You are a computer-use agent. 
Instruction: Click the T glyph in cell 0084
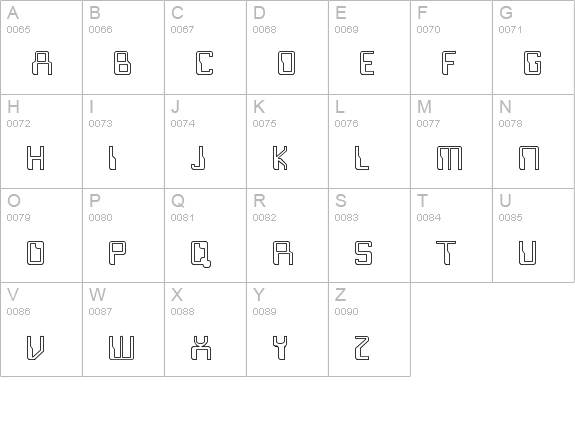point(446,253)
